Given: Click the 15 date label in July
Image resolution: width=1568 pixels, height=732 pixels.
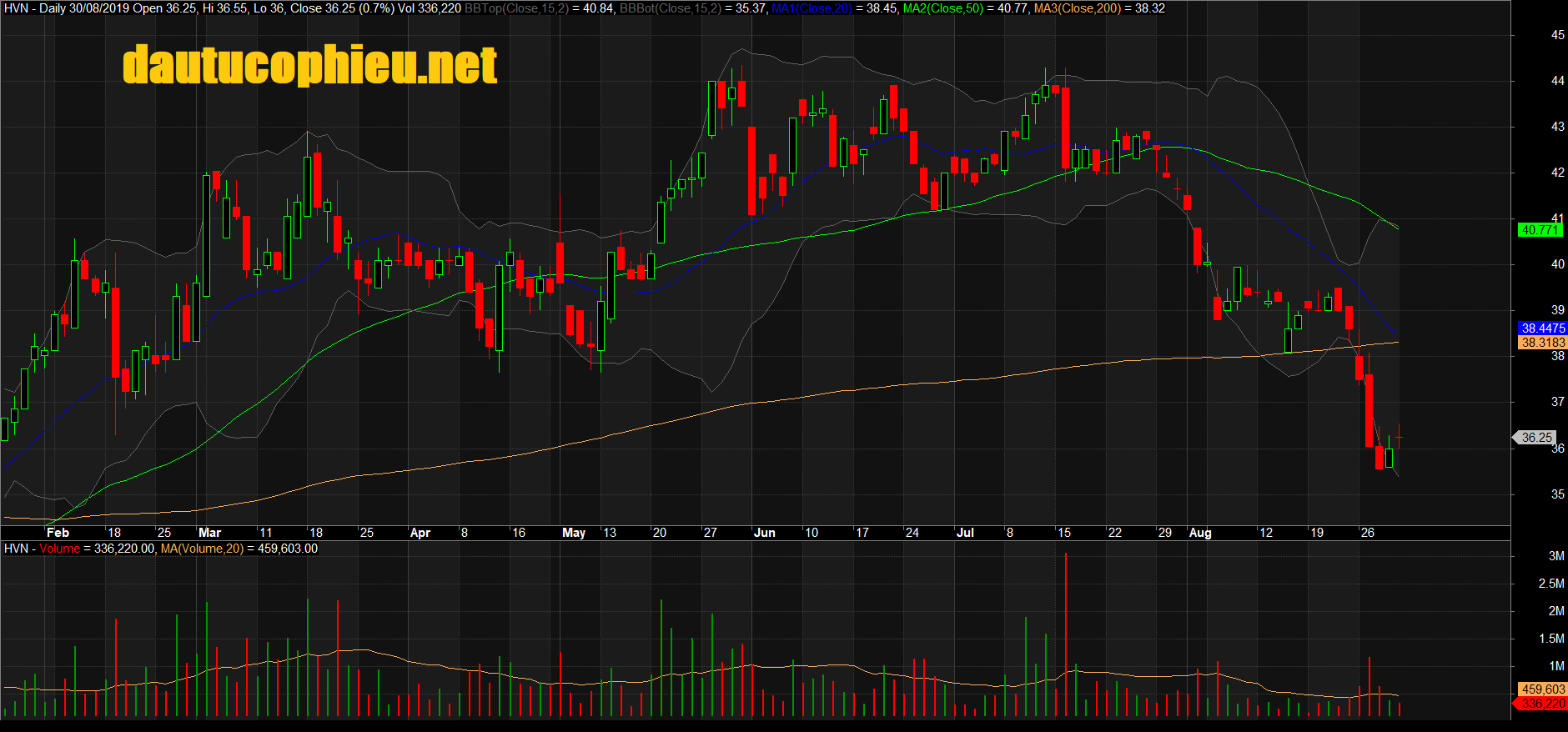Looking at the screenshot, I should [1064, 533].
